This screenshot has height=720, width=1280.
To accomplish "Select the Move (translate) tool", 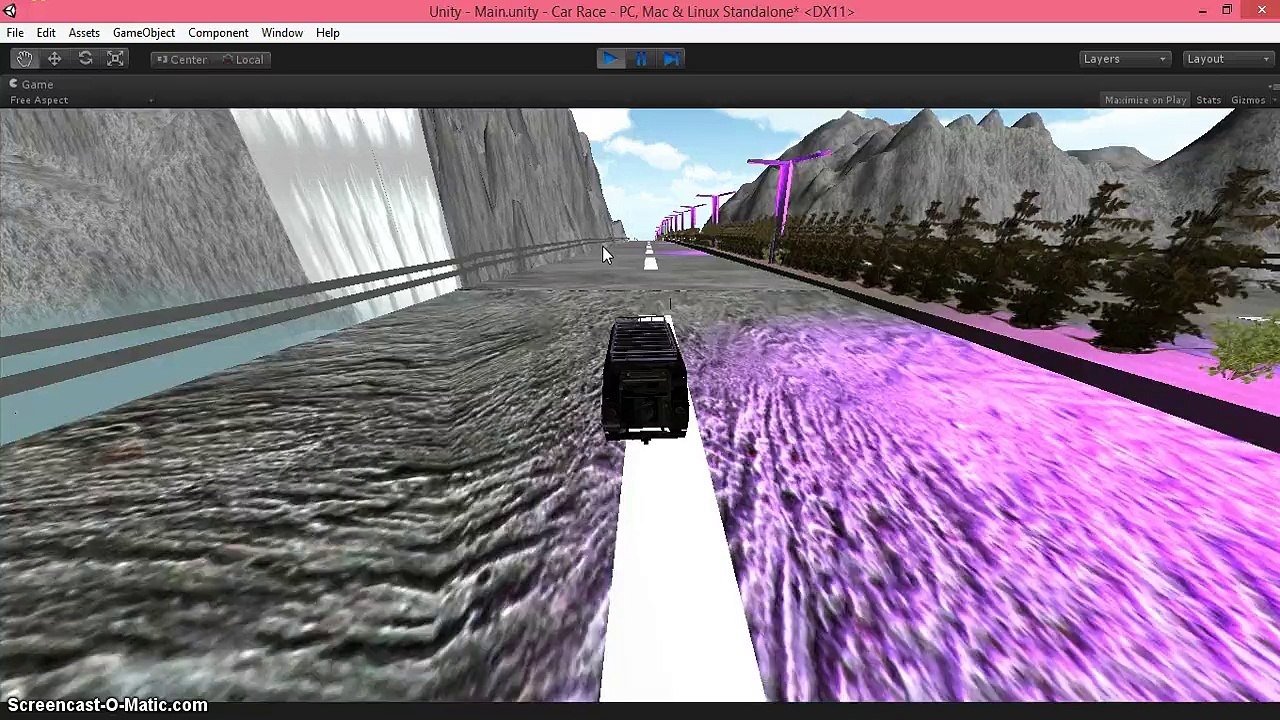I will click(x=55, y=59).
